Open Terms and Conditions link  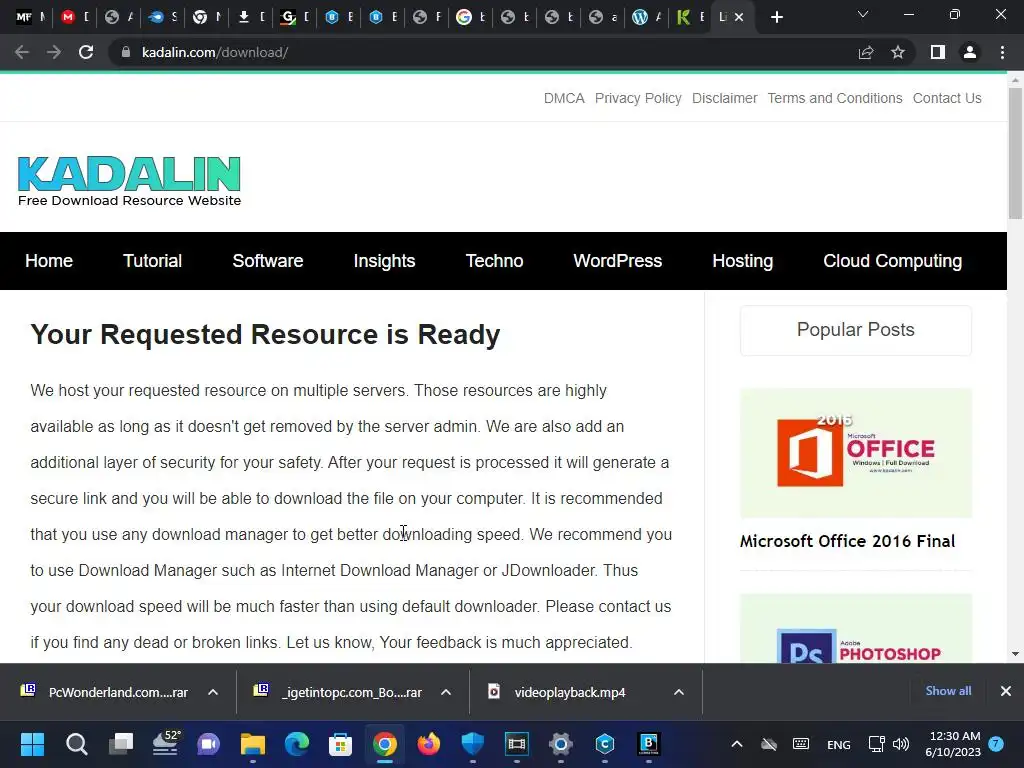pos(835,98)
